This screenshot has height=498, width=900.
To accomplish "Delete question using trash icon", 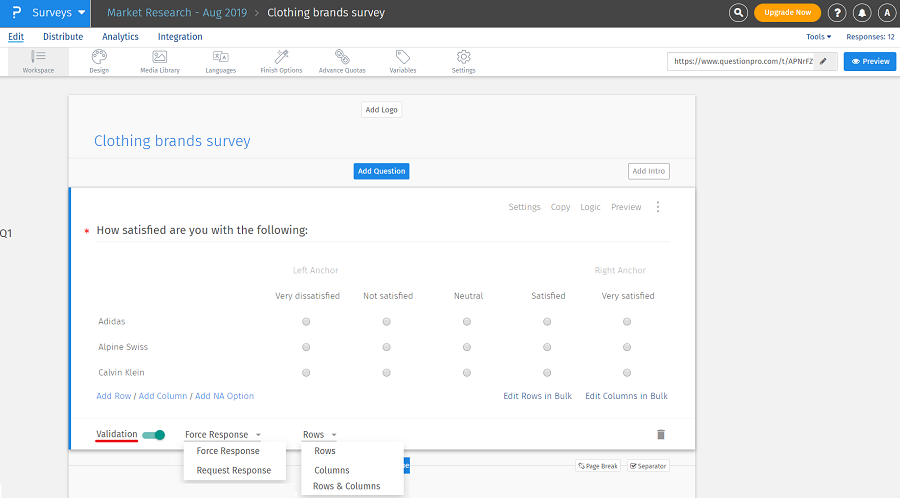I will pyautogui.click(x=660, y=435).
